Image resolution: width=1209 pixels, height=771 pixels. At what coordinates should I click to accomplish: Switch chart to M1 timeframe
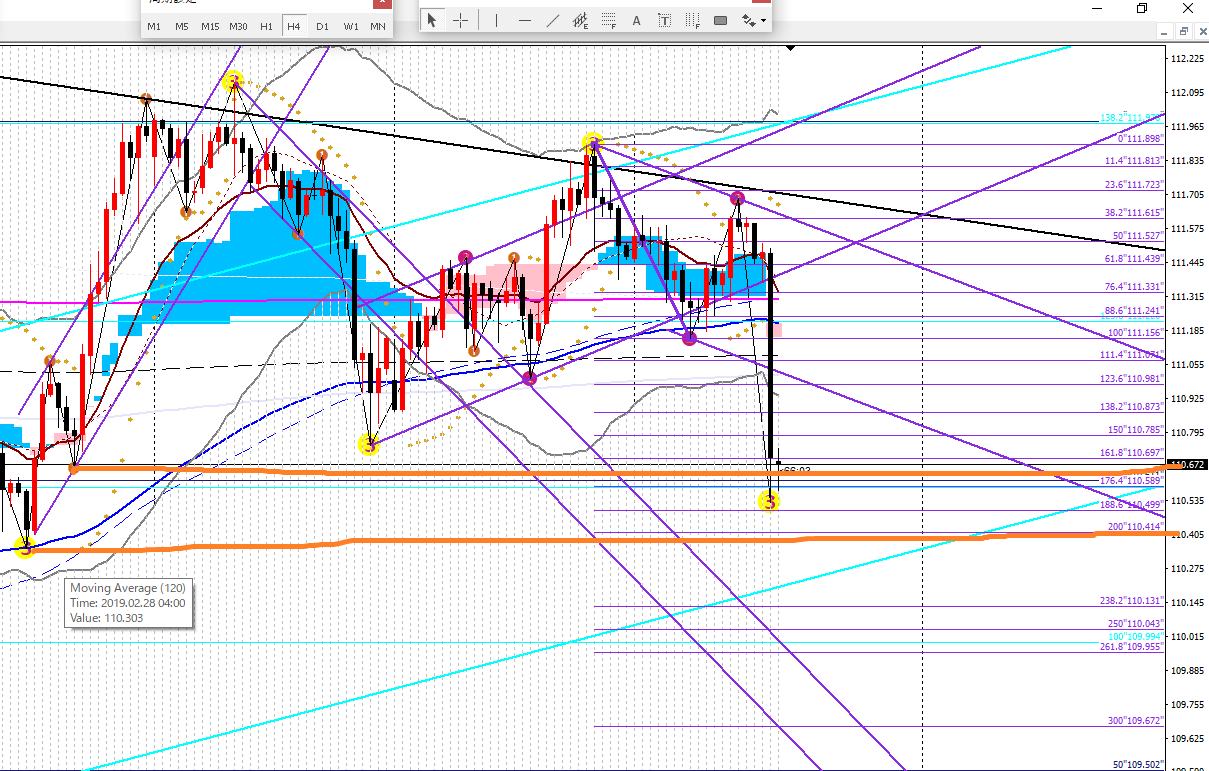154,26
